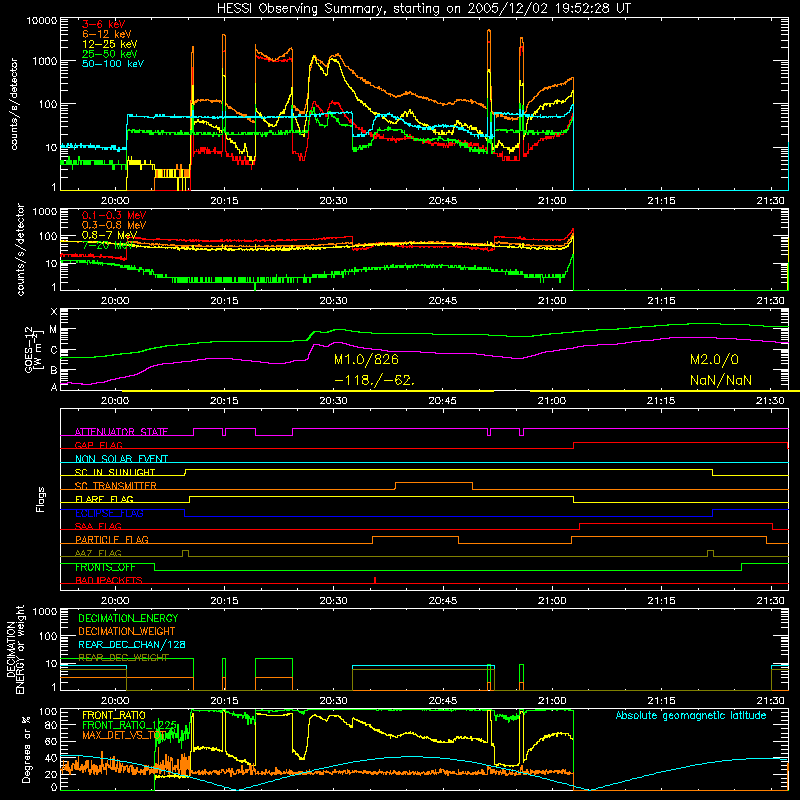Select the ATTENUATOR_STATE flag label

pos(121,432)
